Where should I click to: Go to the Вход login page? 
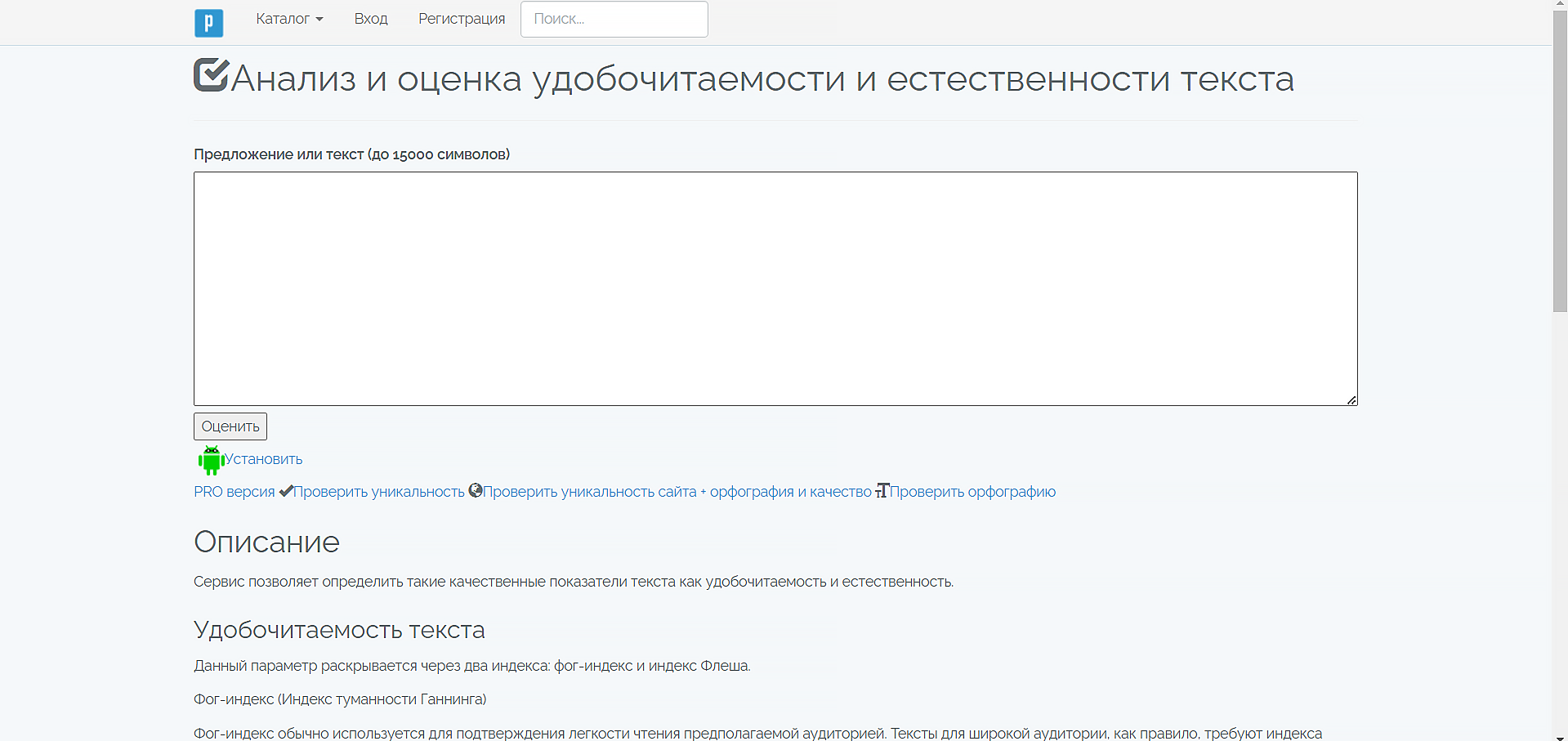pos(371,19)
